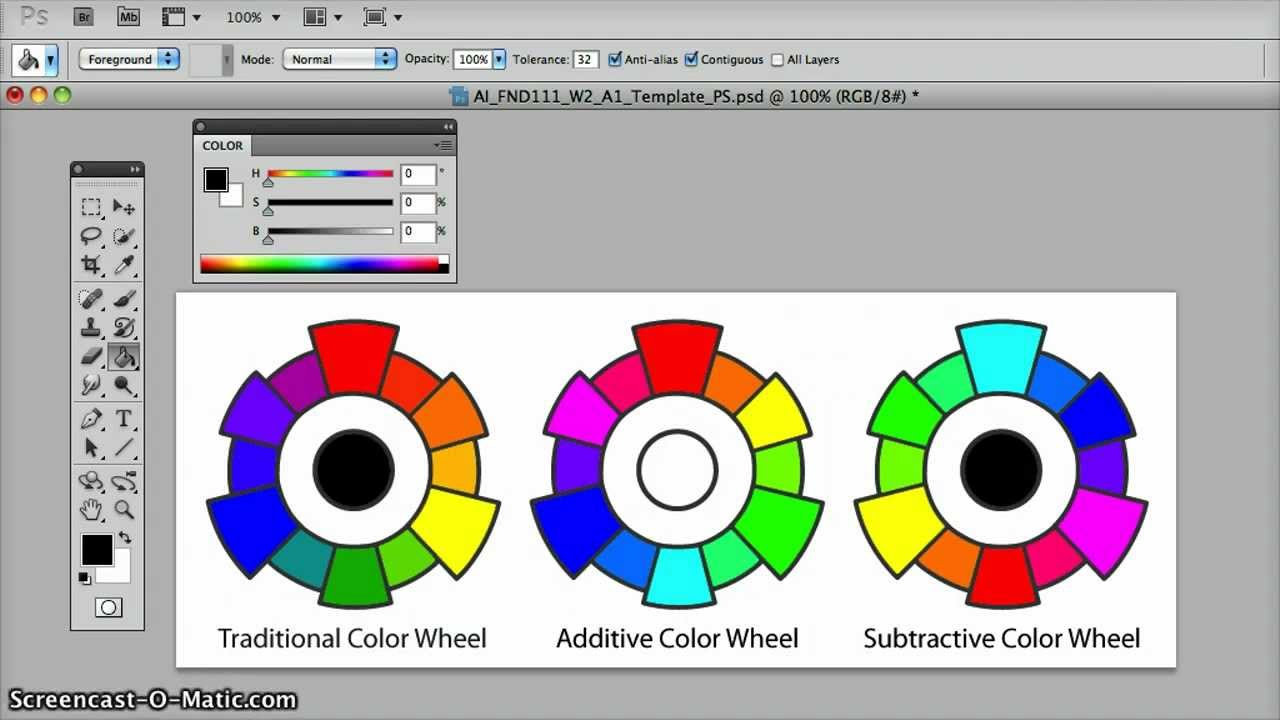Screen dimensions: 1280x720
Task: Select the Spot Healing Brush tool
Action: click(x=91, y=298)
